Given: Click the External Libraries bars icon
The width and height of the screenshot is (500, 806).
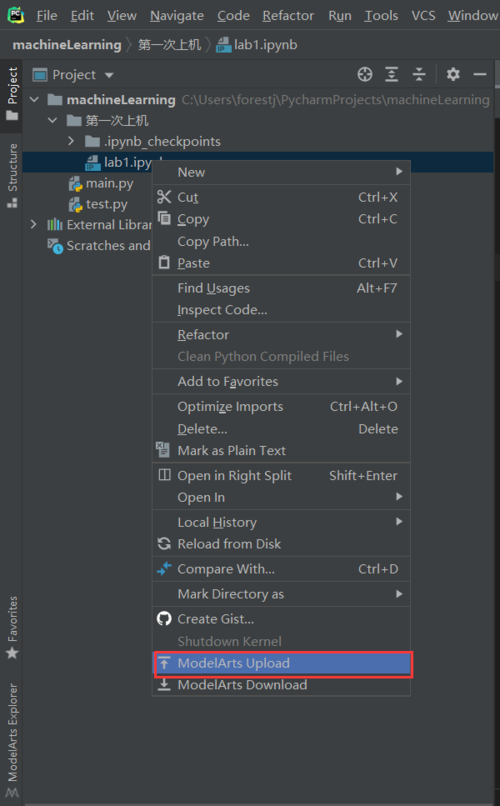Looking at the screenshot, I should pyautogui.click(x=55, y=225).
